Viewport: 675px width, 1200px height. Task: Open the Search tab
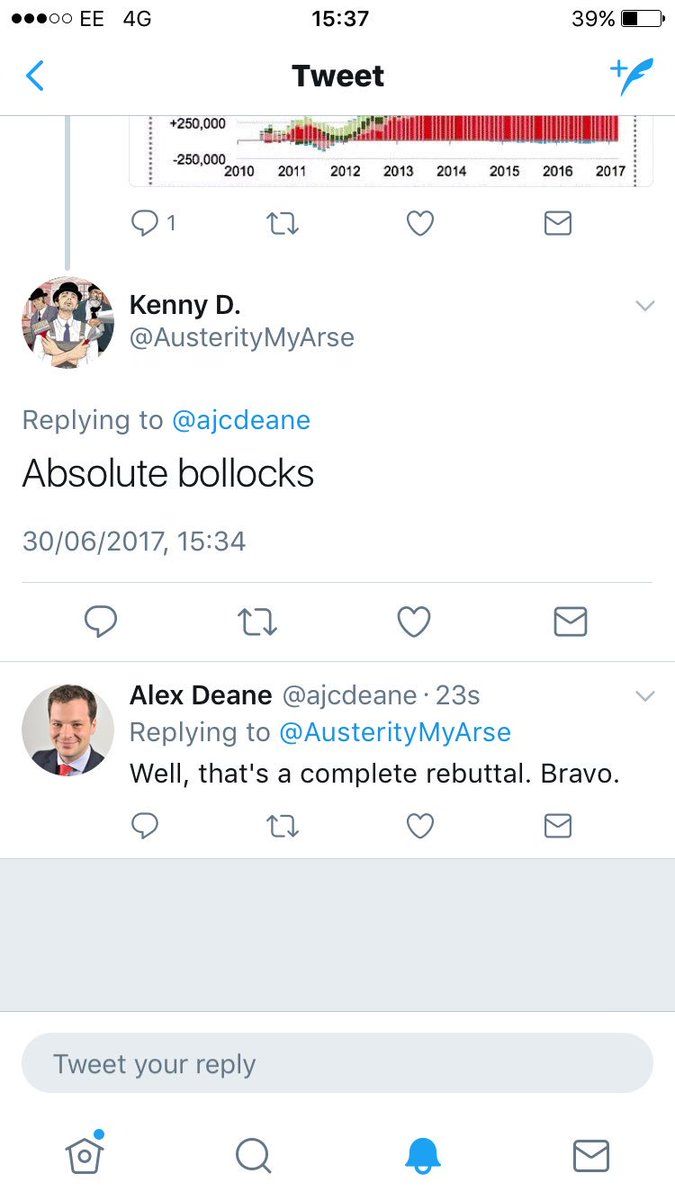coord(253,1155)
